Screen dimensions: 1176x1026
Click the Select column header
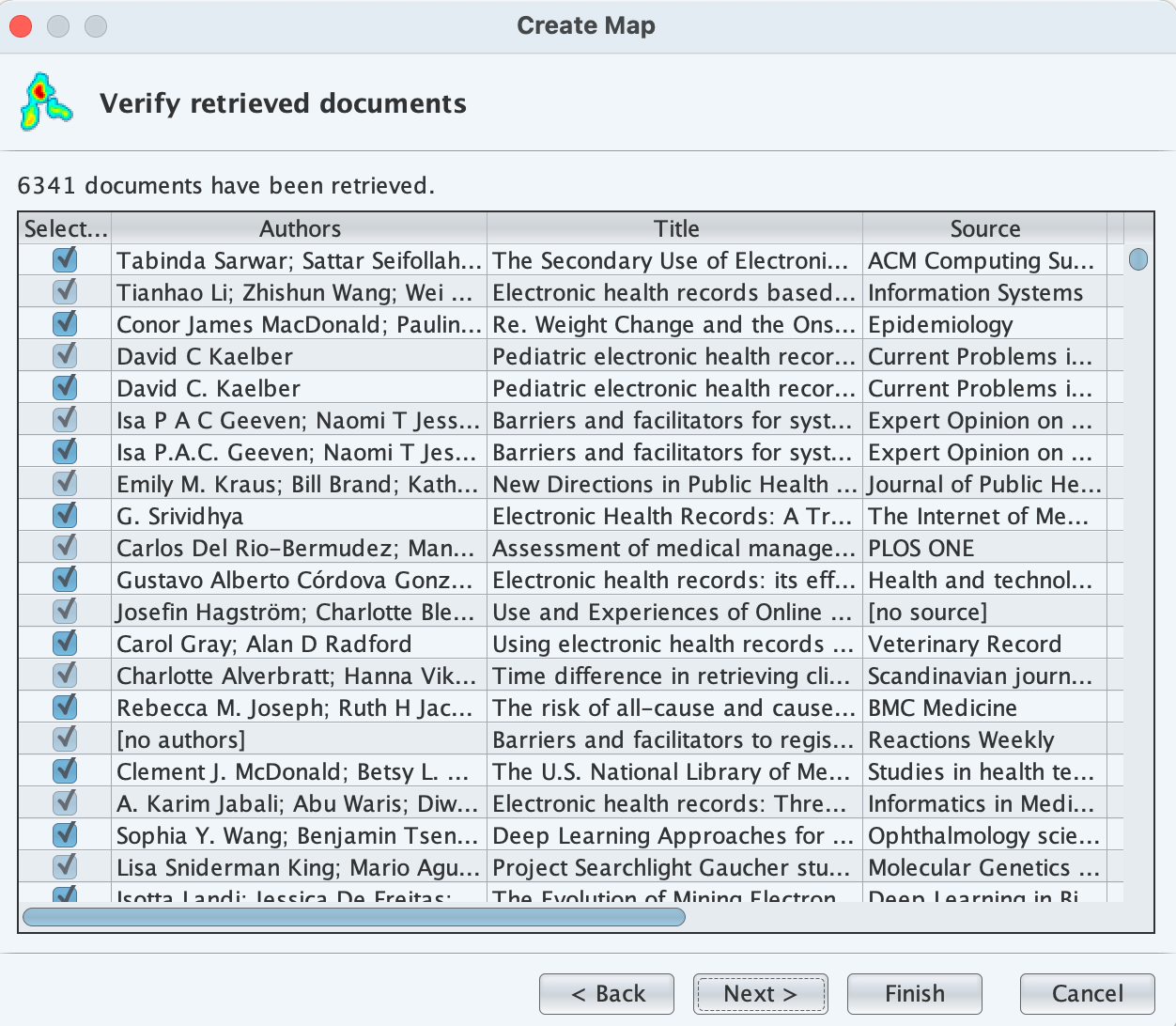pyautogui.click(x=65, y=228)
